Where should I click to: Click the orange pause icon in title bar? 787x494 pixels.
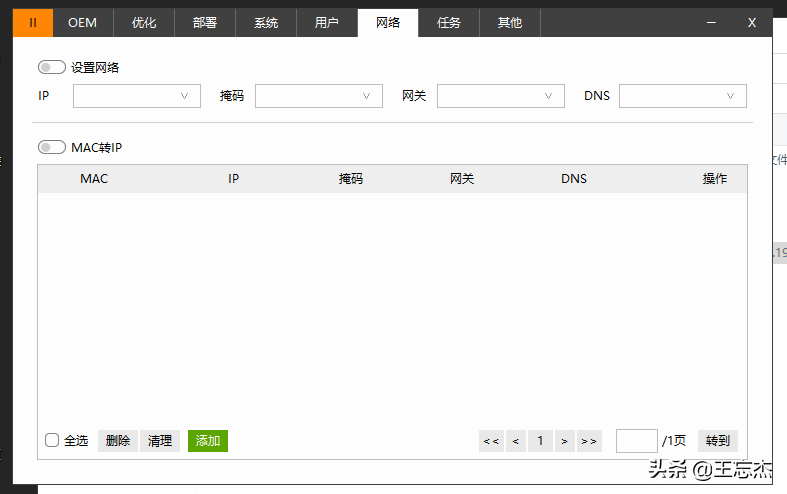(x=33, y=22)
